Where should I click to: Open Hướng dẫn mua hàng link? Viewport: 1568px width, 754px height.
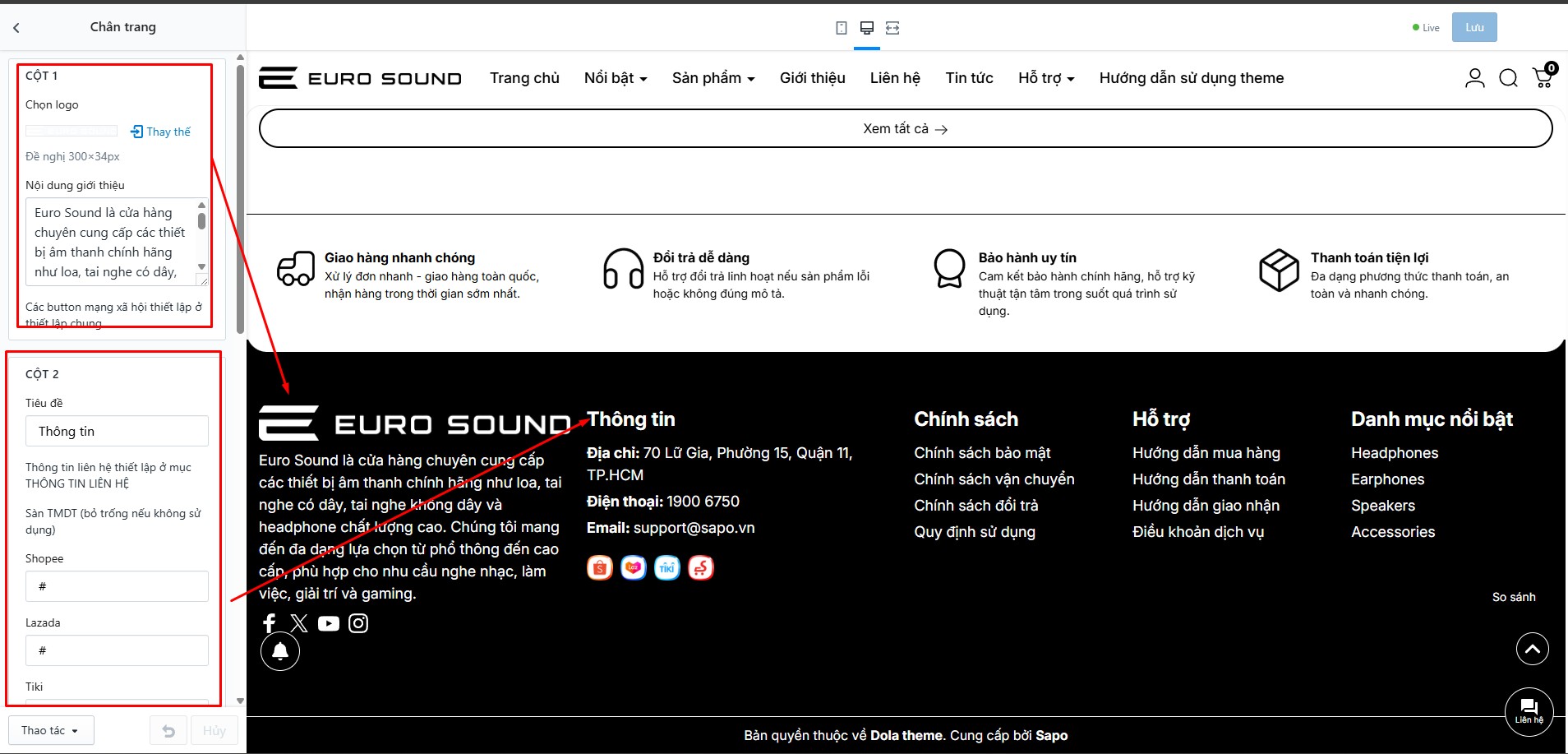[1206, 453]
